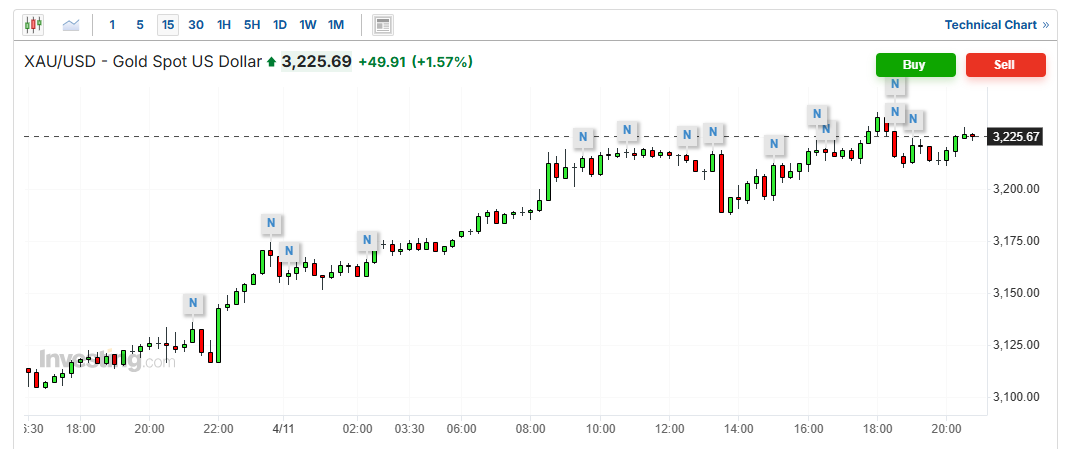The width and height of the screenshot is (1071, 449).
Task: Click the 16:00 time axis label
Action: coord(808,429)
